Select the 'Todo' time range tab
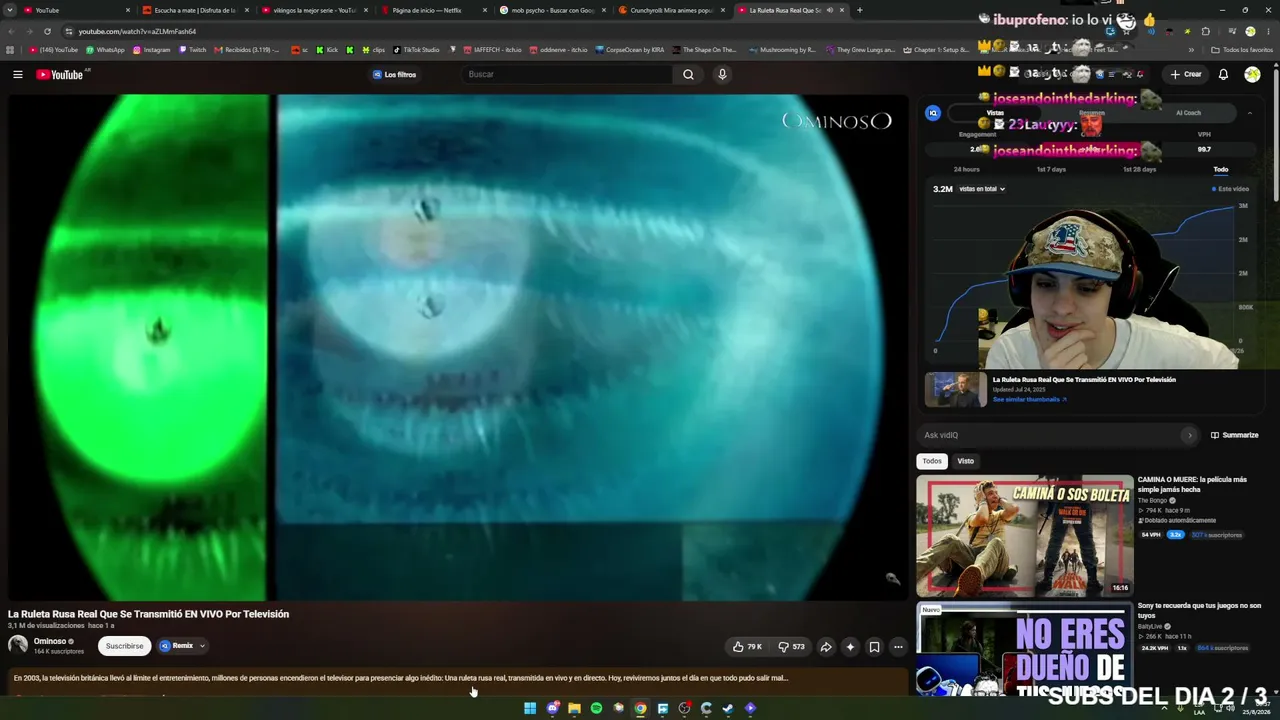 tap(1220, 170)
